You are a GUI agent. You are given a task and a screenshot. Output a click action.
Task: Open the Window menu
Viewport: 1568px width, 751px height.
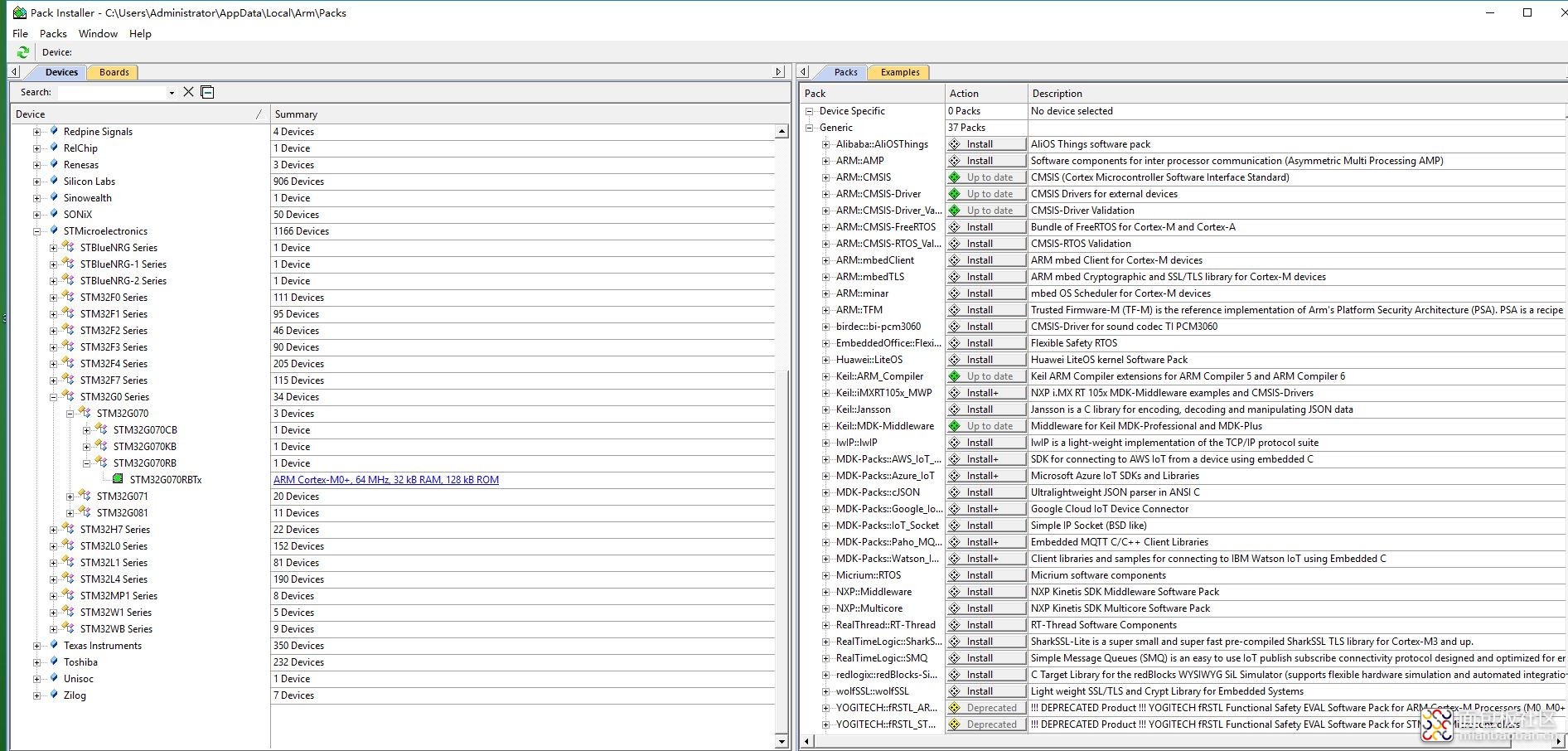coord(98,33)
